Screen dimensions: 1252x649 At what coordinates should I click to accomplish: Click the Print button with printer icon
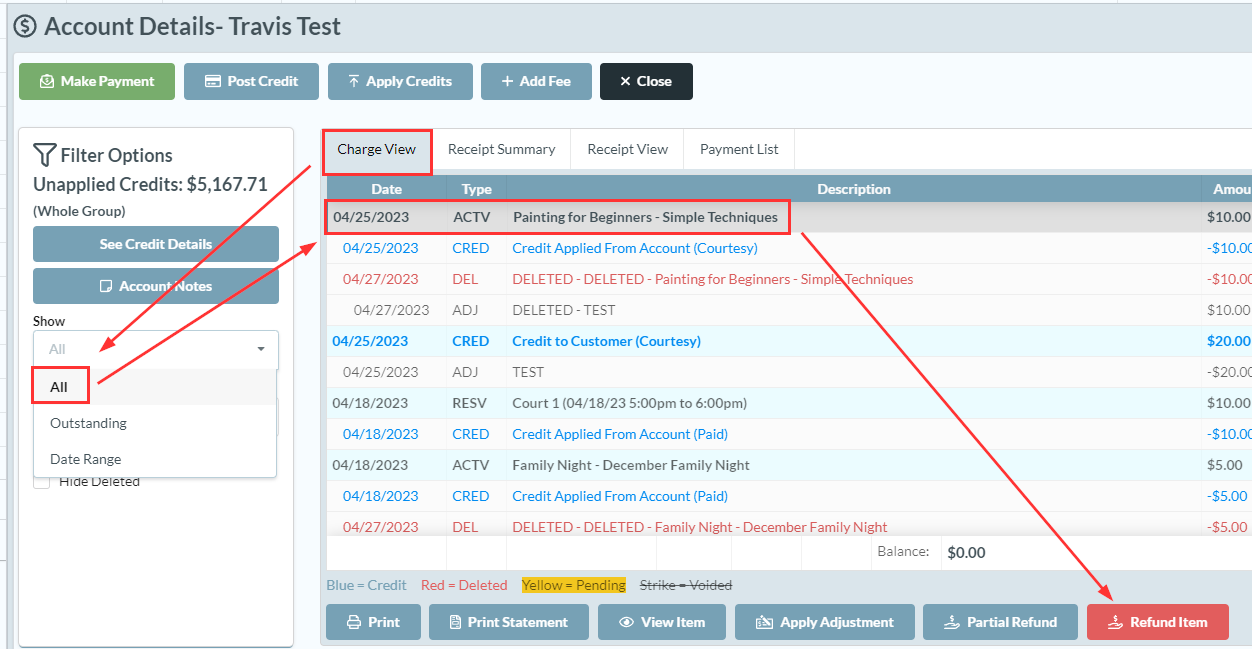pyautogui.click(x=373, y=622)
